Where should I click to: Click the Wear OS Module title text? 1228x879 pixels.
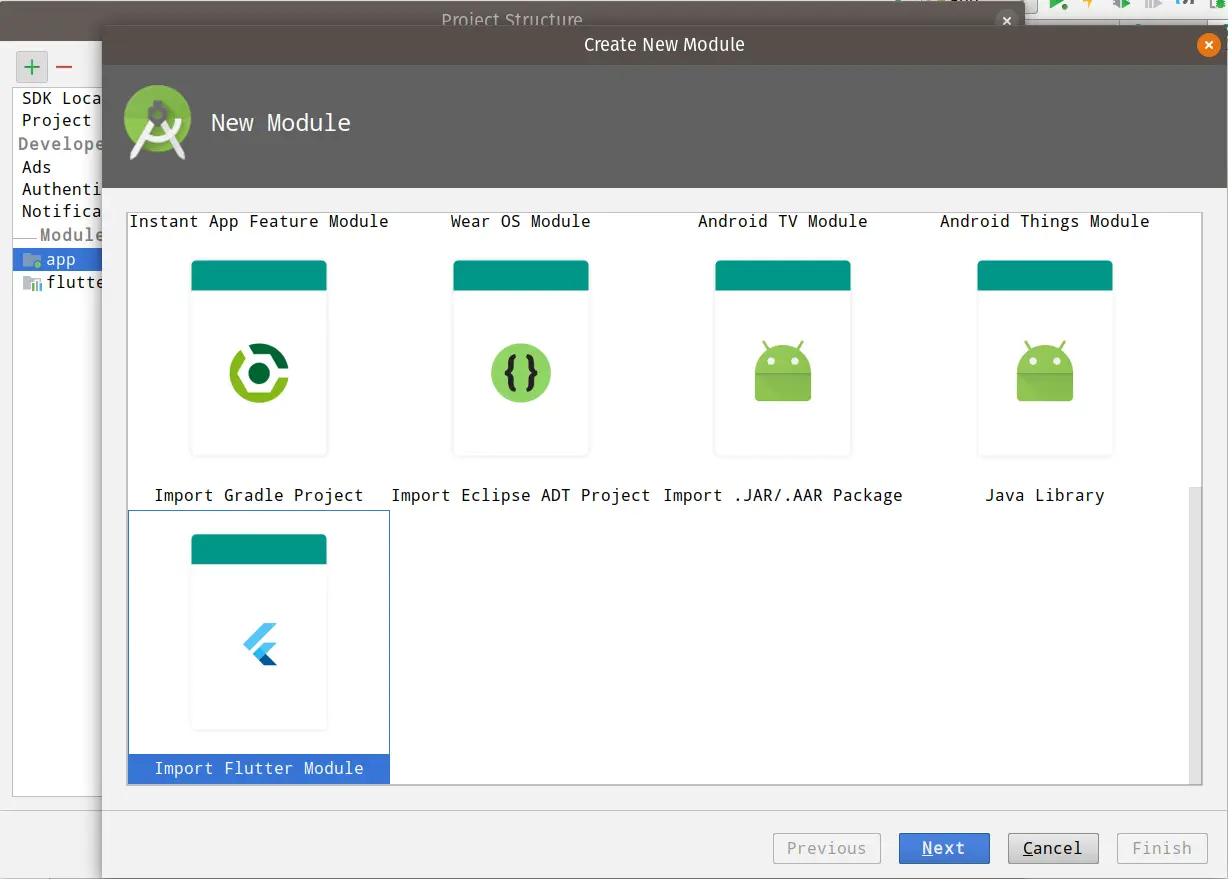(x=521, y=221)
